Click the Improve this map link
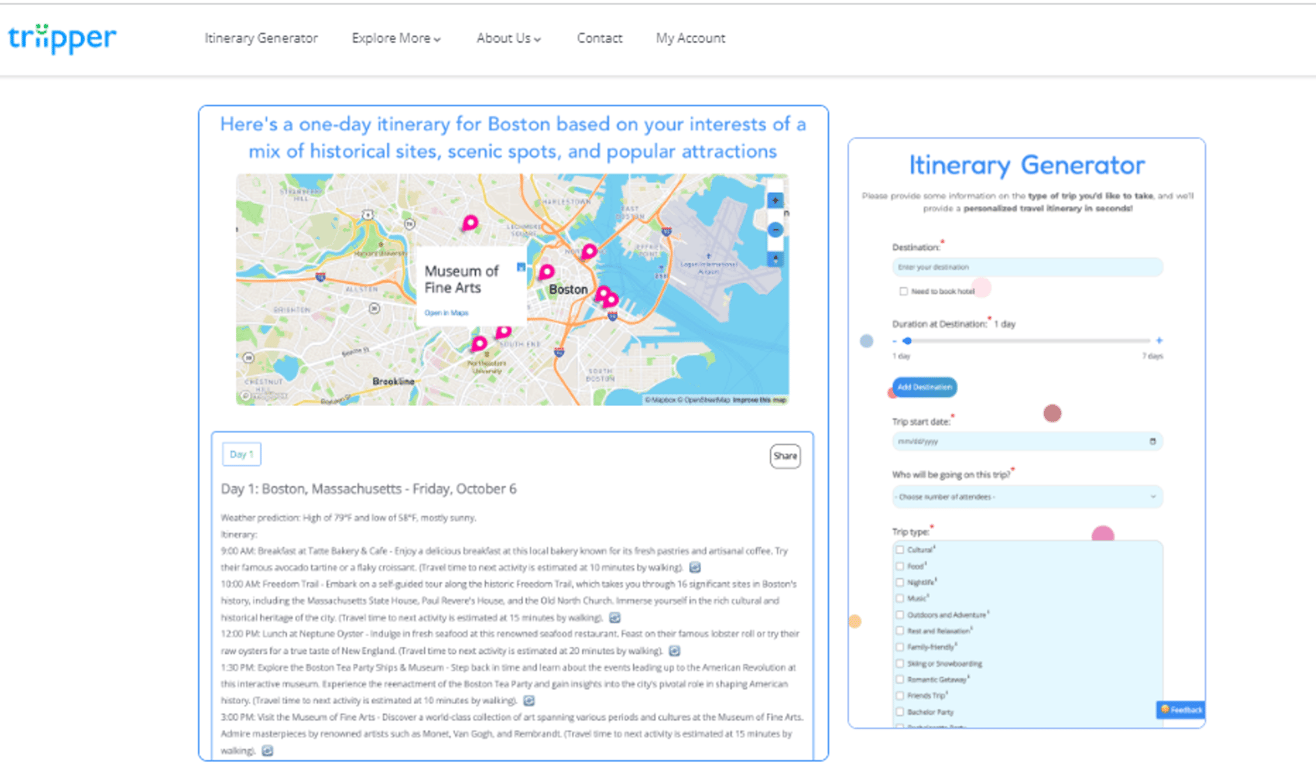This screenshot has width=1316, height=768. coord(760,400)
